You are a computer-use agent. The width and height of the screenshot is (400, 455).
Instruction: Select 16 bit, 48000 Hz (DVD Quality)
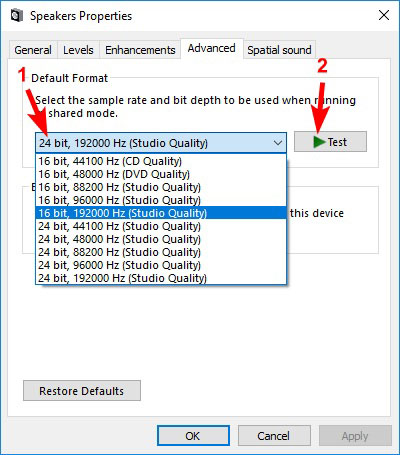[x=161, y=174]
